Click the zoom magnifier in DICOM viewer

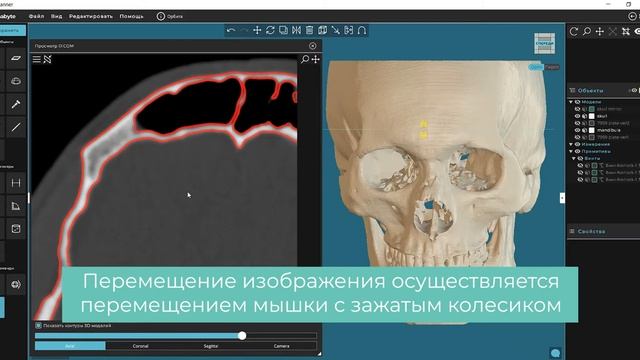(304, 60)
